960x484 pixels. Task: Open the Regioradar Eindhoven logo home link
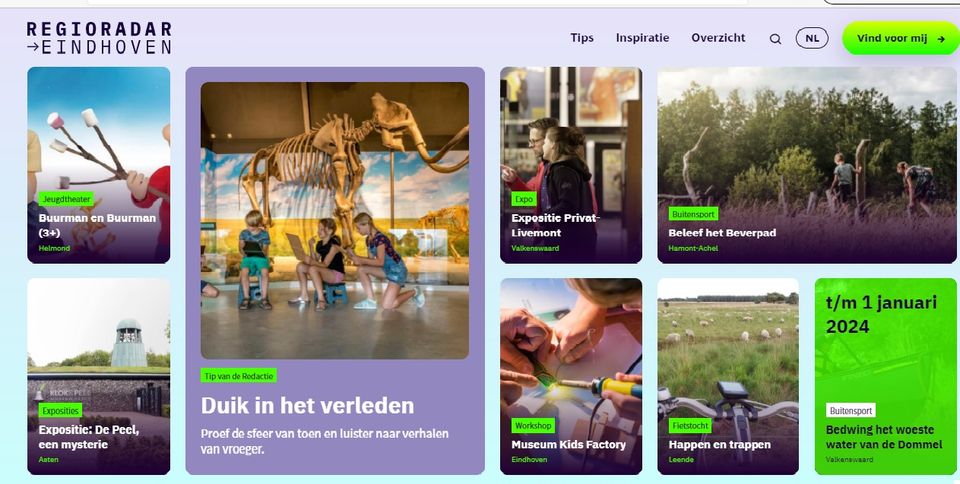point(99,38)
